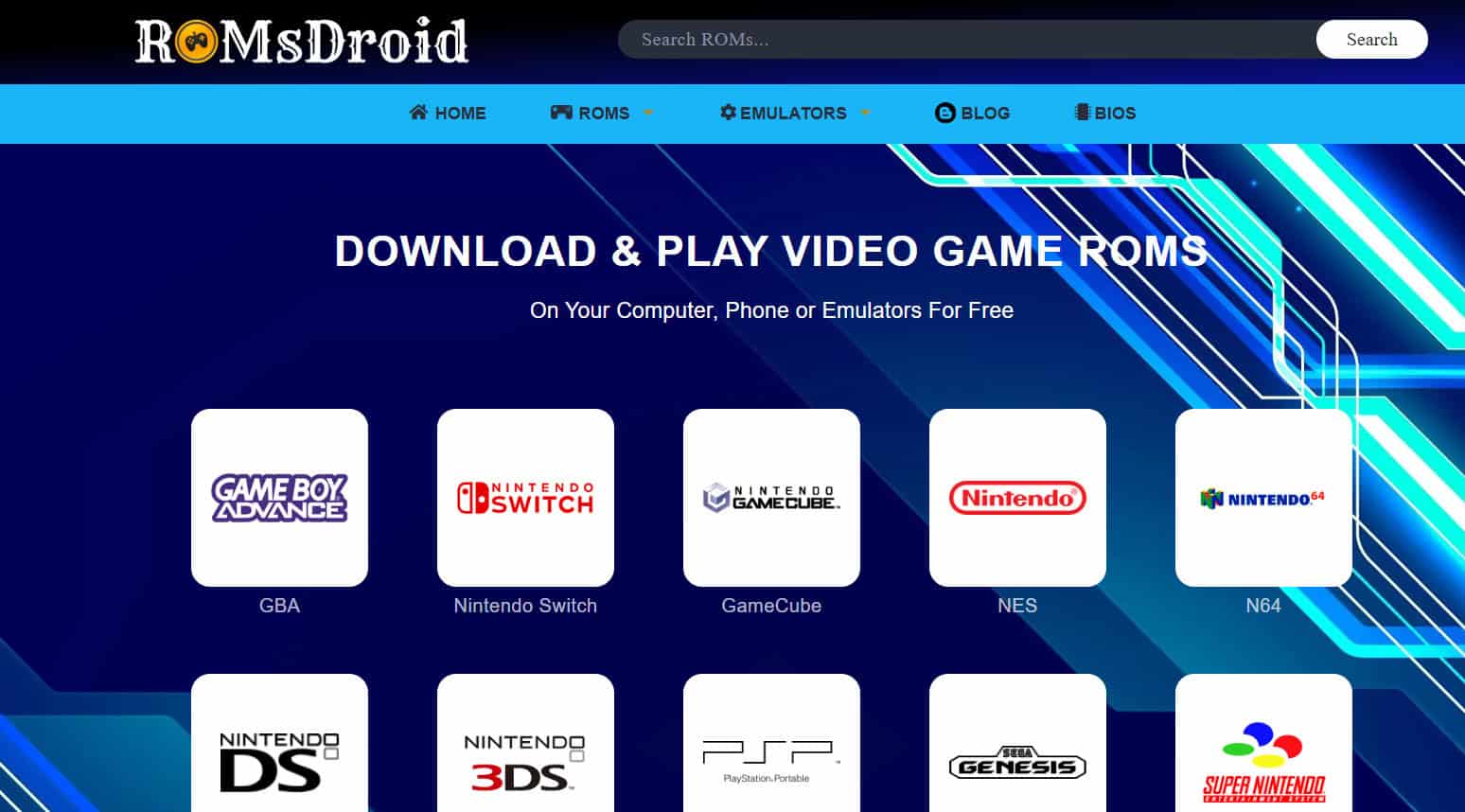Navigate to the BIOS menu item

1104,114
